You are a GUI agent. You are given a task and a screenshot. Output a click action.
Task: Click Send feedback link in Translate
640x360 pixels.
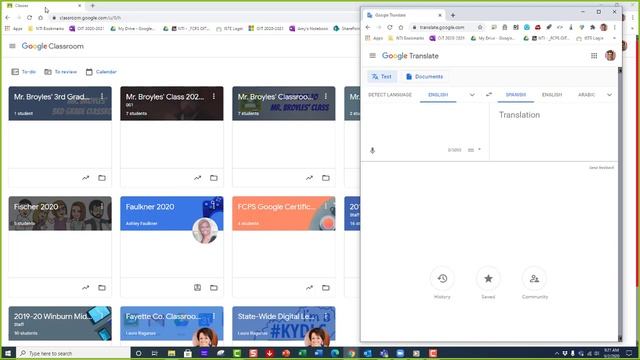601,168
